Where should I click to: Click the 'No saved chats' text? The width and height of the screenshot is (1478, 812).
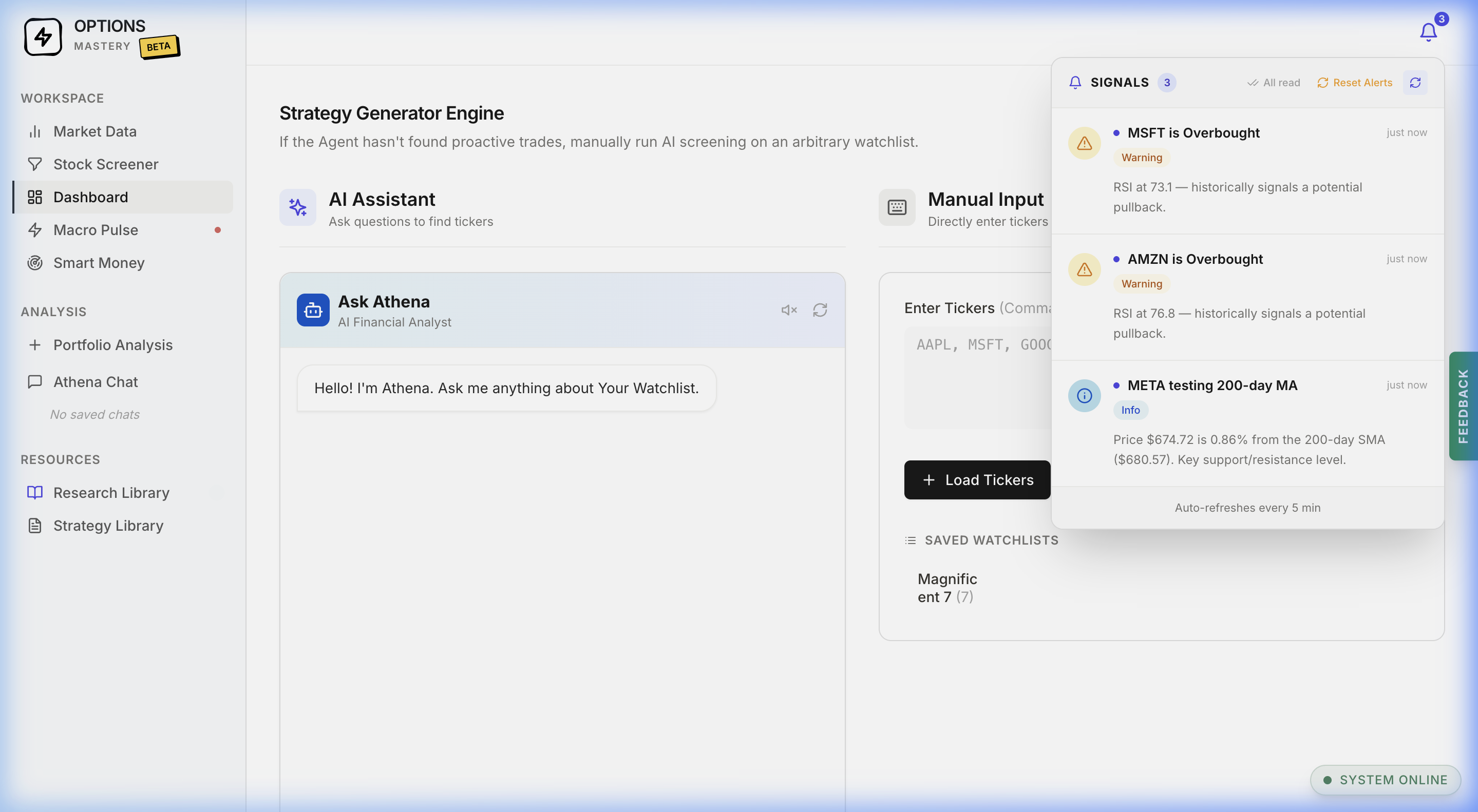[x=94, y=415]
